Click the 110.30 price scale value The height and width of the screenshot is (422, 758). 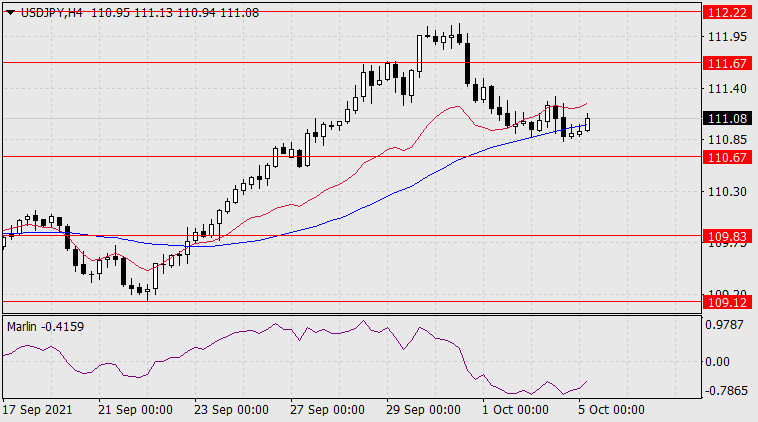tap(727, 192)
